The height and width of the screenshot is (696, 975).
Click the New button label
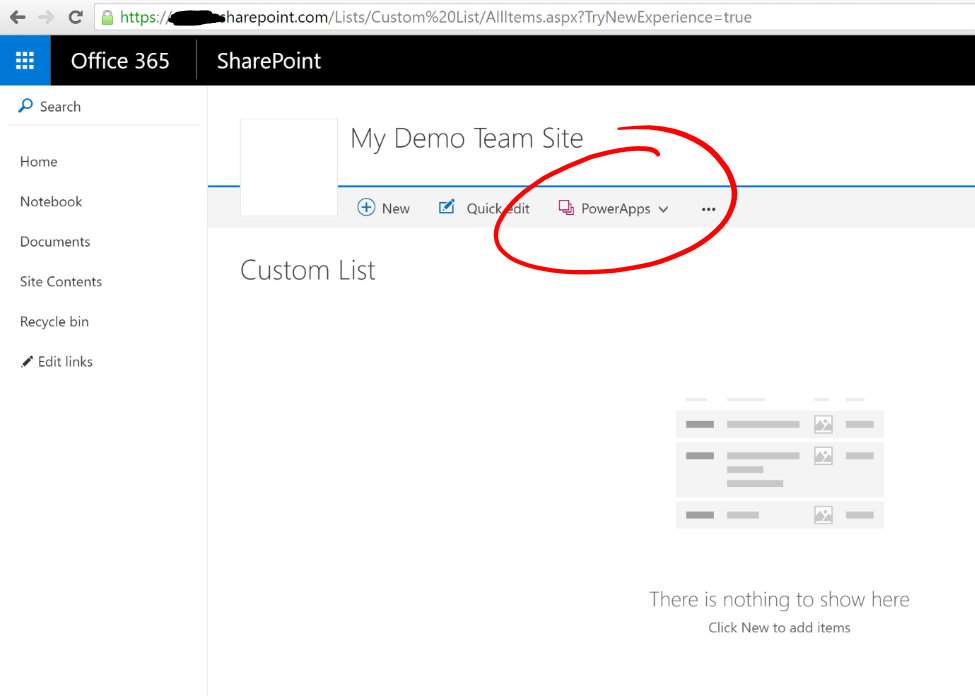point(395,209)
